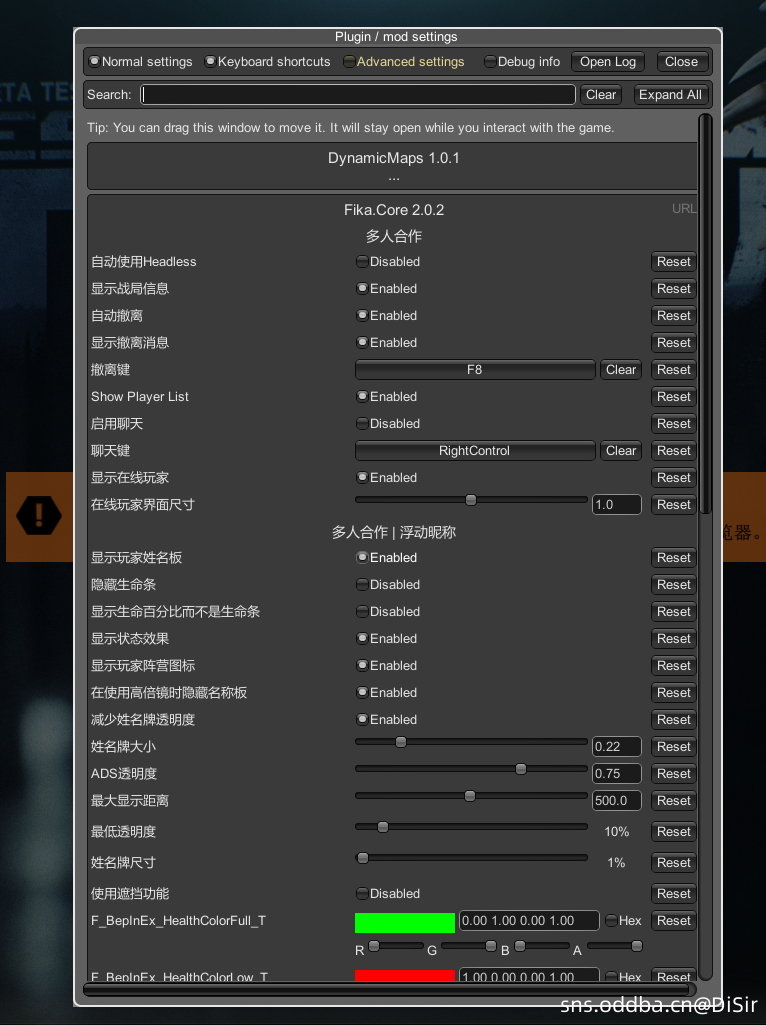Clear the RightControl 聊天键 binding
This screenshot has height=1025, width=766.
[x=620, y=451]
